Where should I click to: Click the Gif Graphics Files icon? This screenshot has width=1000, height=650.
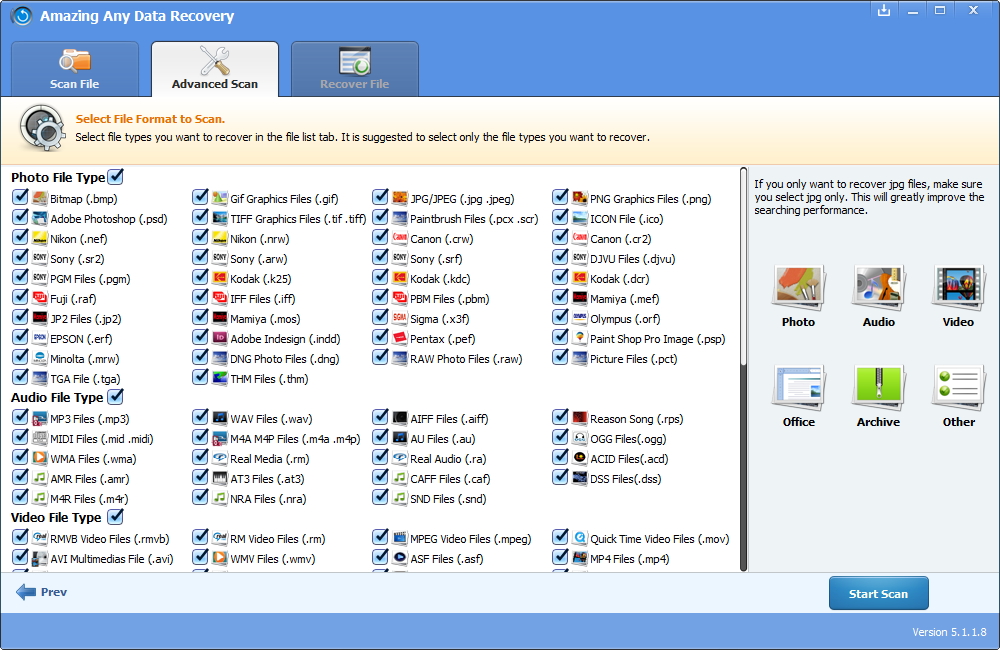(220, 198)
